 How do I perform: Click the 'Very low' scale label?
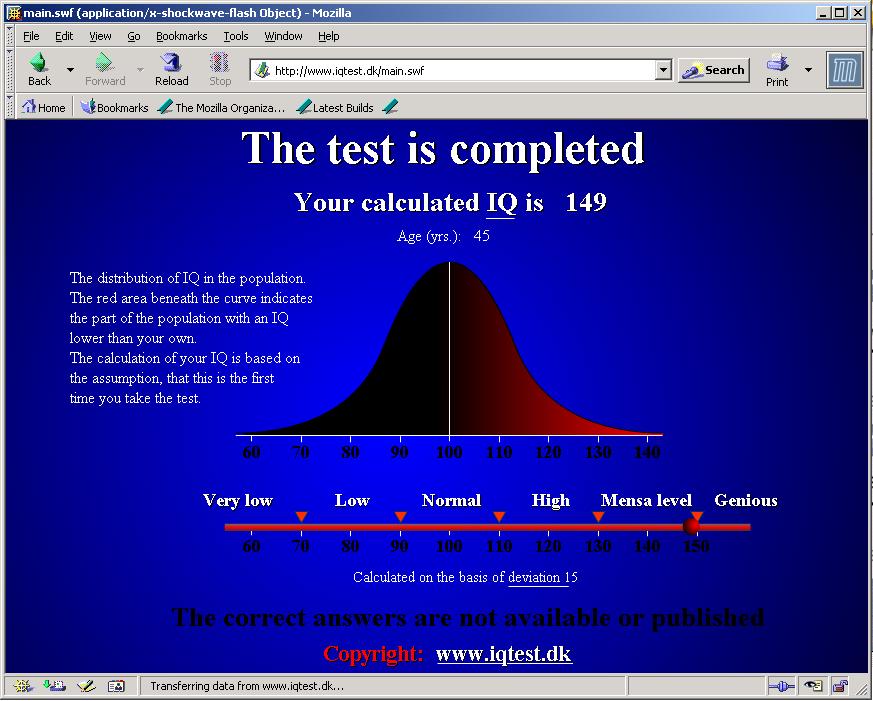point(238,501)
